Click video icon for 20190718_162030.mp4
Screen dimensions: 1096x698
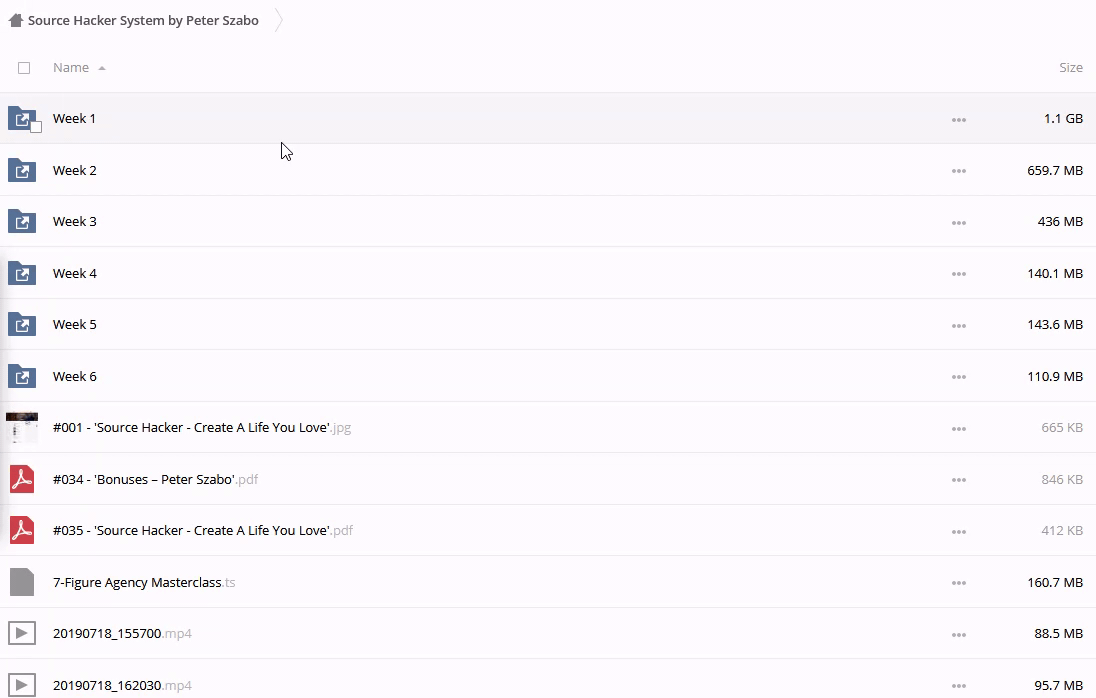click(22, 685)
